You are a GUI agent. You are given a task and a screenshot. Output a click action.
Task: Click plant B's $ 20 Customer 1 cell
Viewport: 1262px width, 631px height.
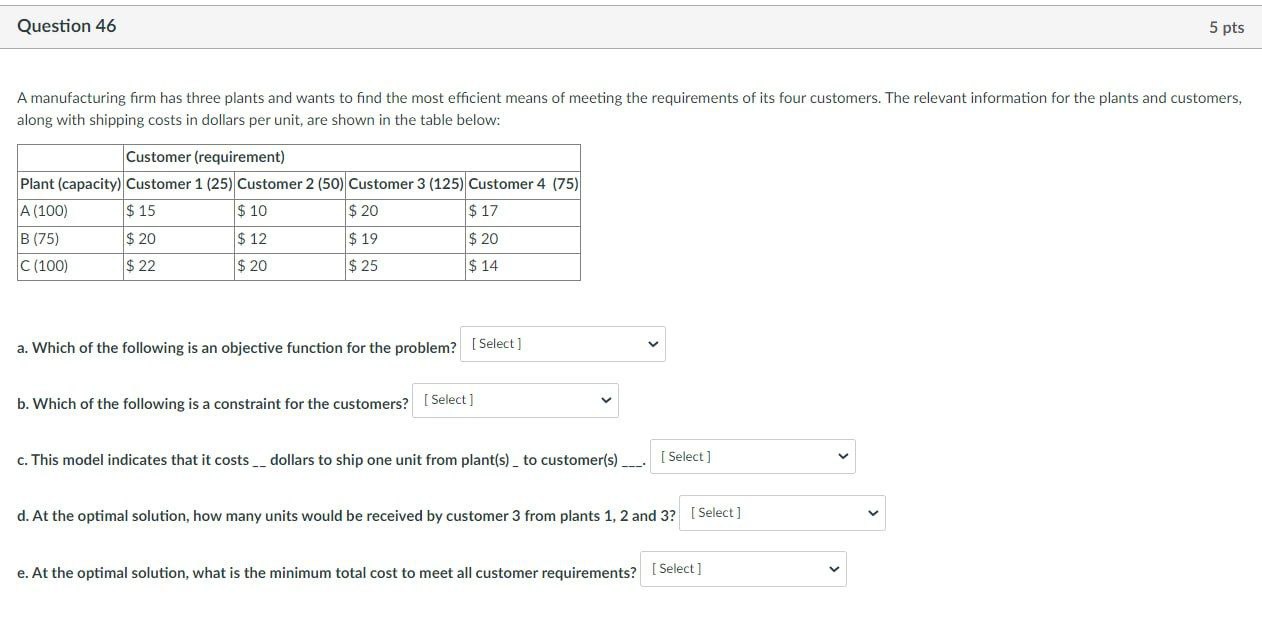coord(179,240)
